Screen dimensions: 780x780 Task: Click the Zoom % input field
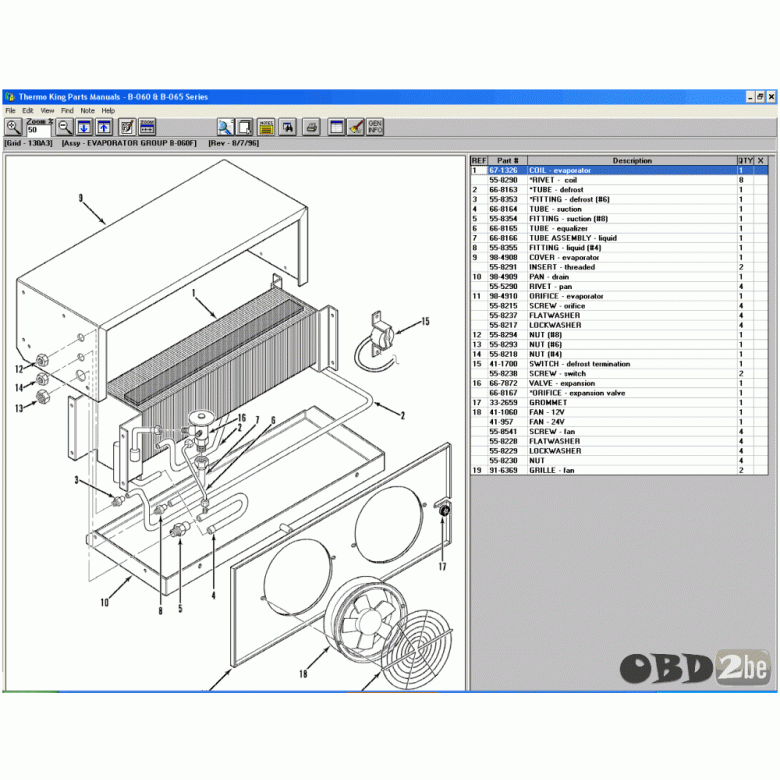coord(39,130)
